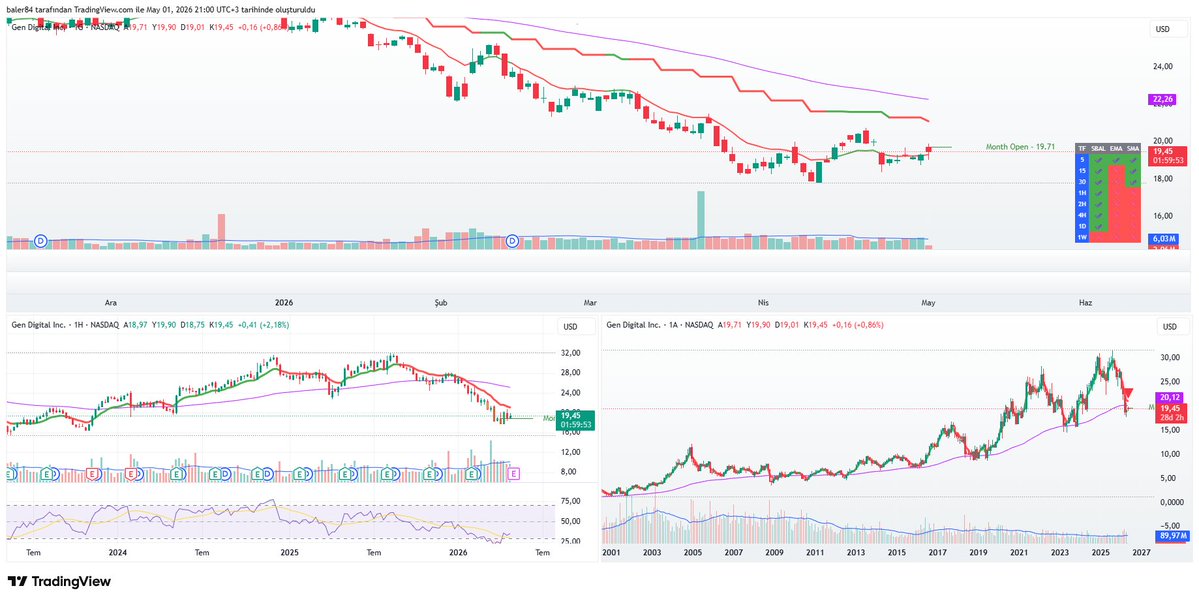Click the '4H' timeframe row in the table
The width and height of the screenshot is (1199, 601).
pos(1081,216)
